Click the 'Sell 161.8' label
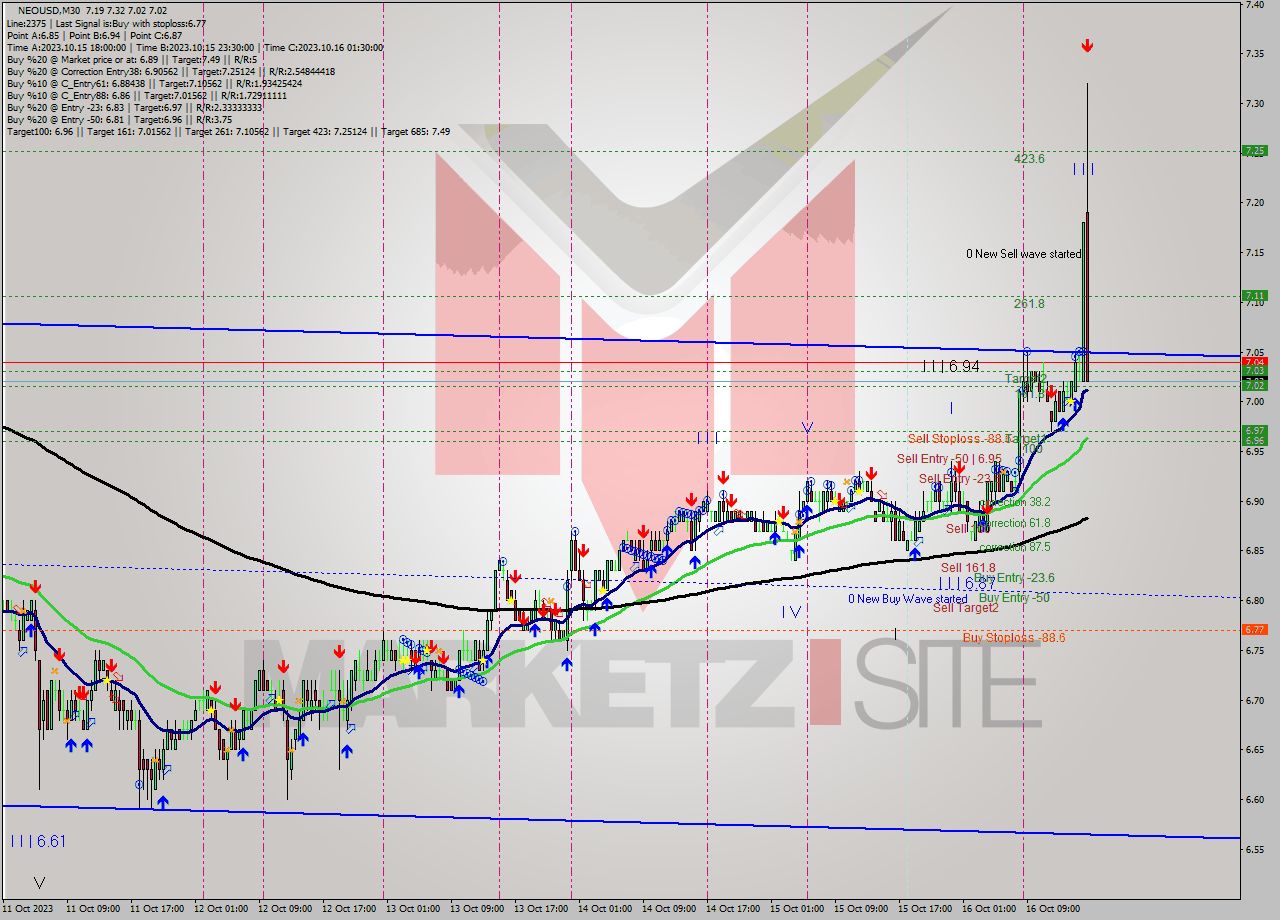Image resolution: width=1280 pixels, height=920 pixels. 968,567
